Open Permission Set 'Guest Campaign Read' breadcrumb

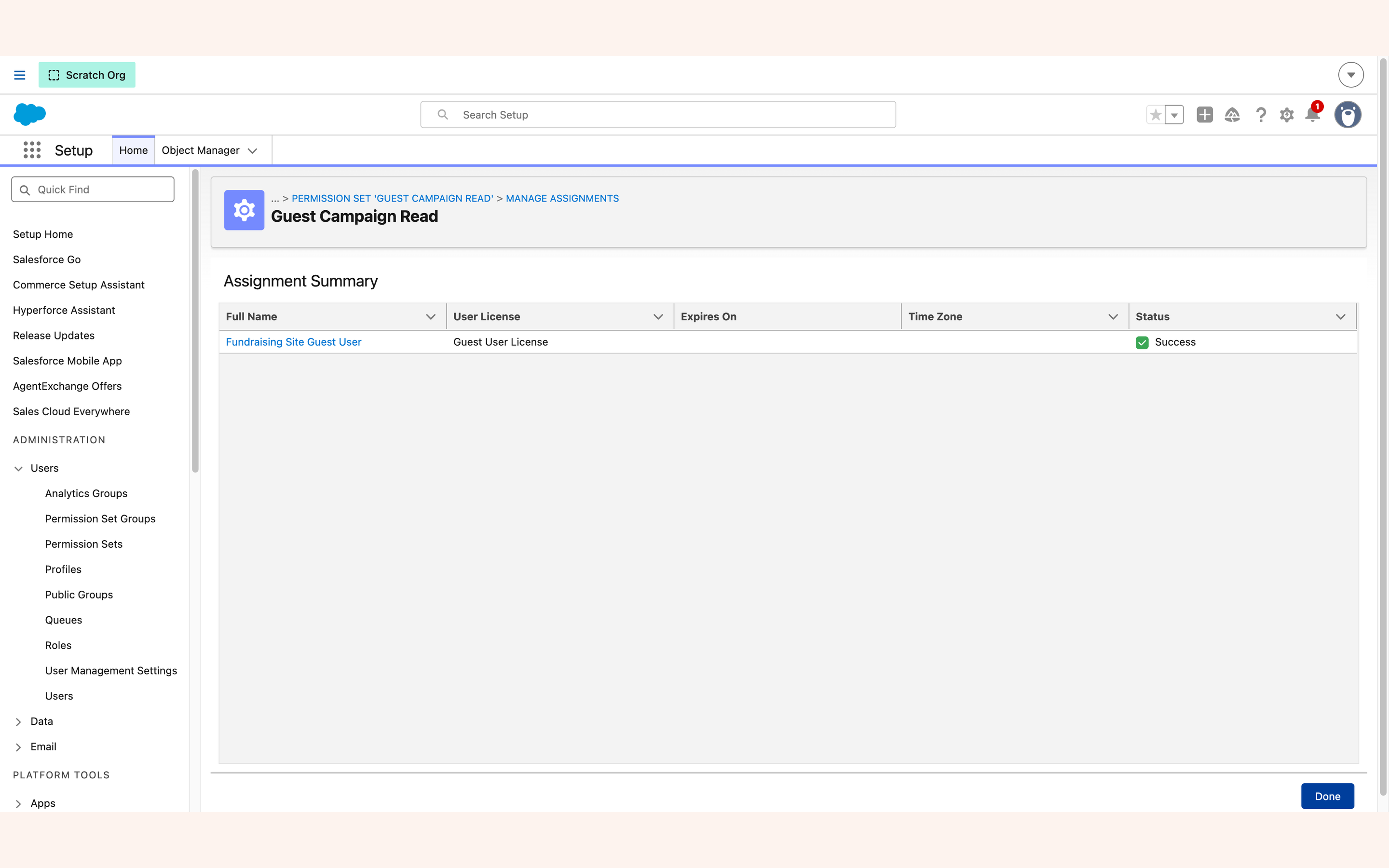(392, 199)
